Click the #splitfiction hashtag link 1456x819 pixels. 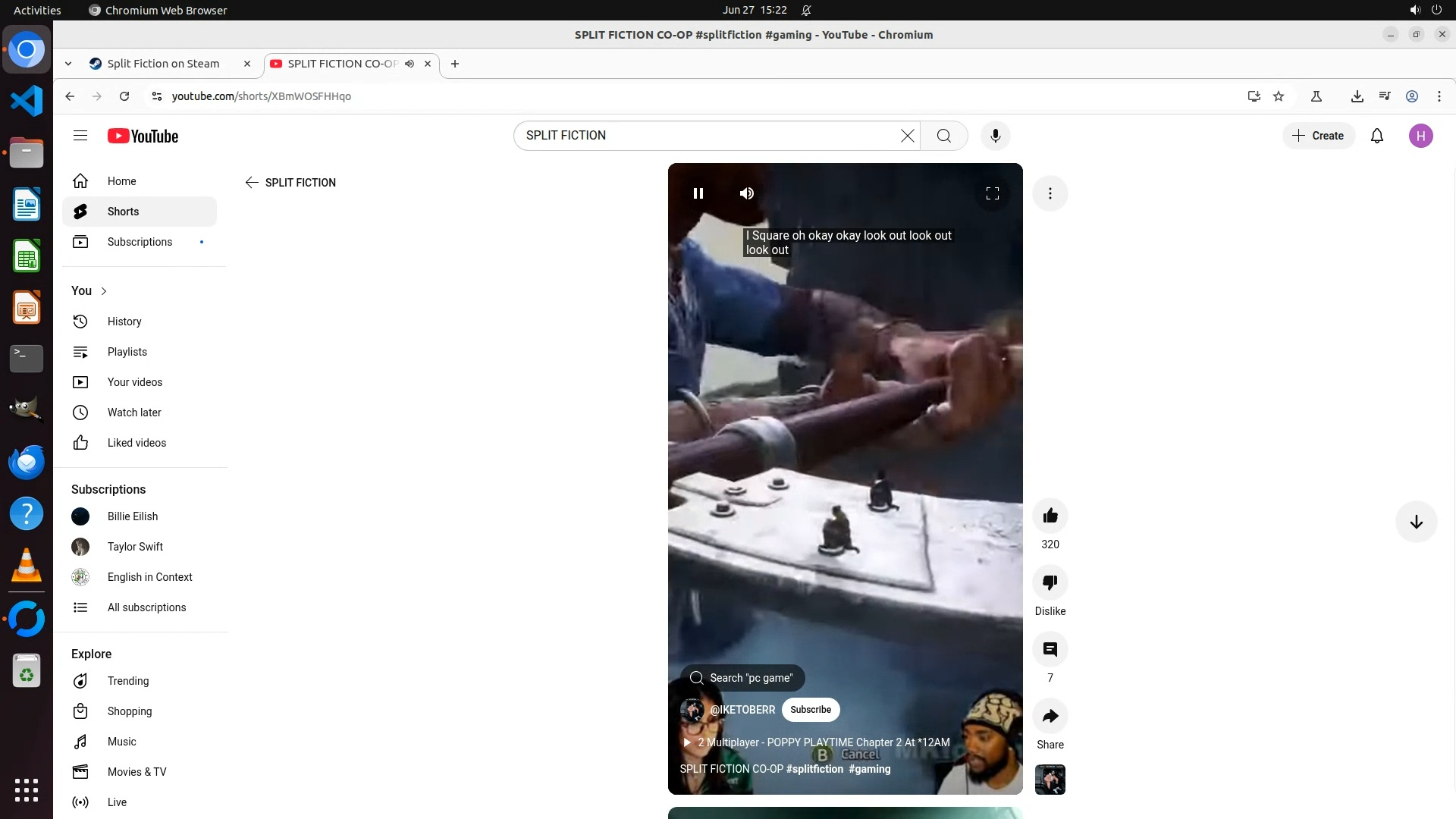[x=814, y=769]
